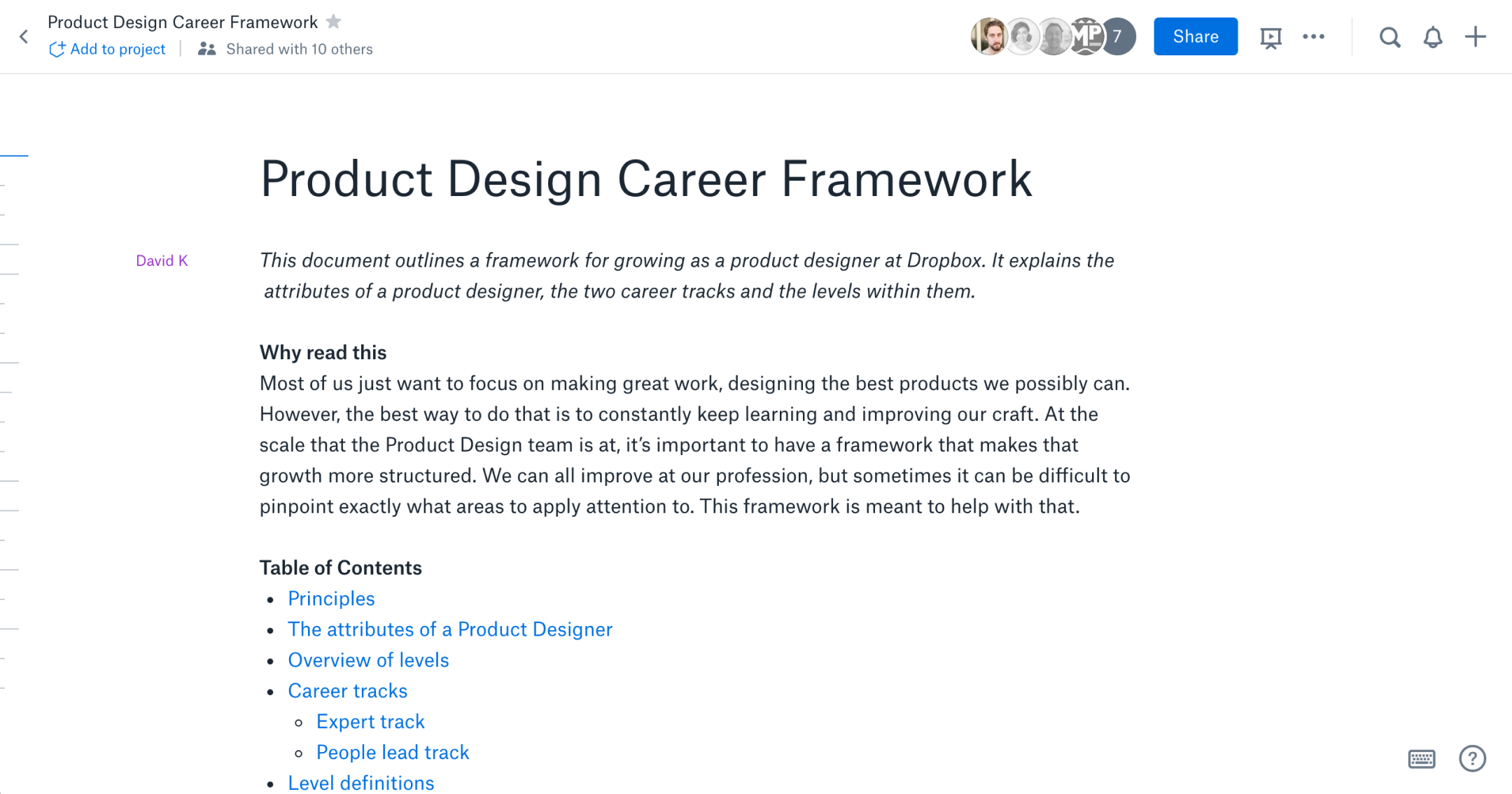Open the three-dot more options menu
Screen dimensions: 1512x794
point(1313,36)
